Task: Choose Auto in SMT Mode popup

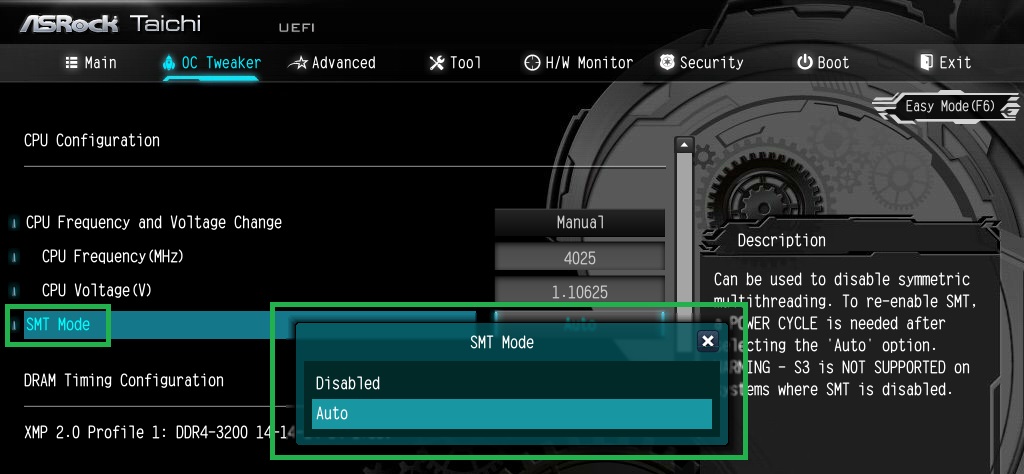Action: coord(511,413)
